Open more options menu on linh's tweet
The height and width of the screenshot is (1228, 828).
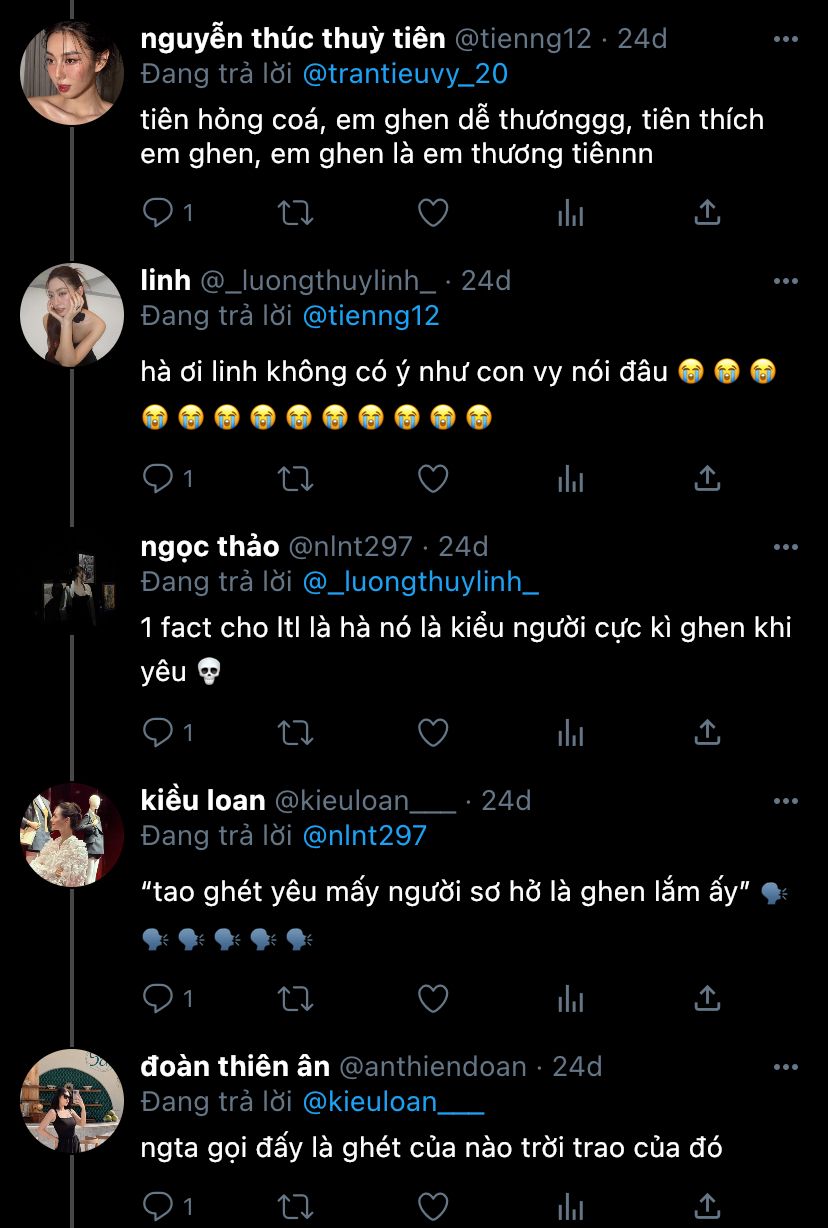coord(786,282)
